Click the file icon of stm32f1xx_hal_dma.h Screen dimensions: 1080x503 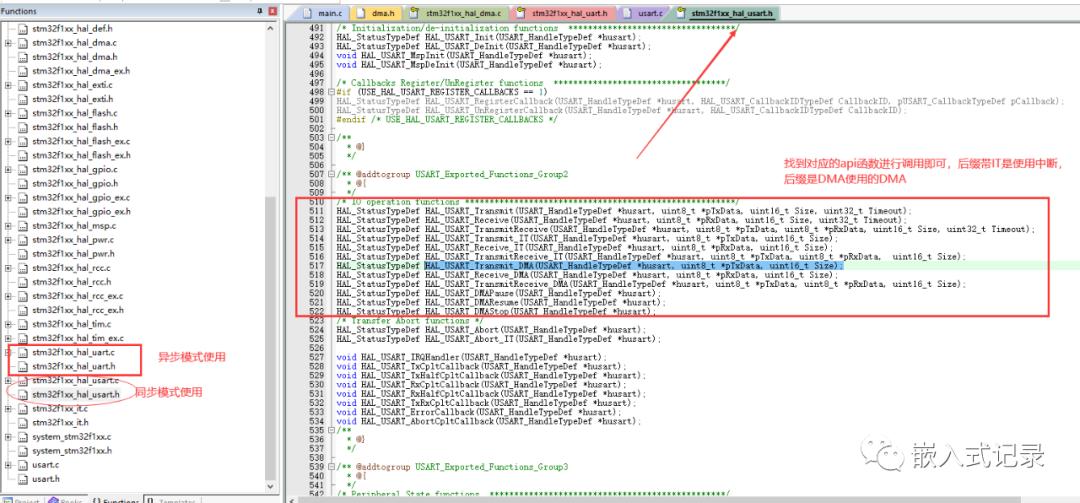(x=23, y=57)
